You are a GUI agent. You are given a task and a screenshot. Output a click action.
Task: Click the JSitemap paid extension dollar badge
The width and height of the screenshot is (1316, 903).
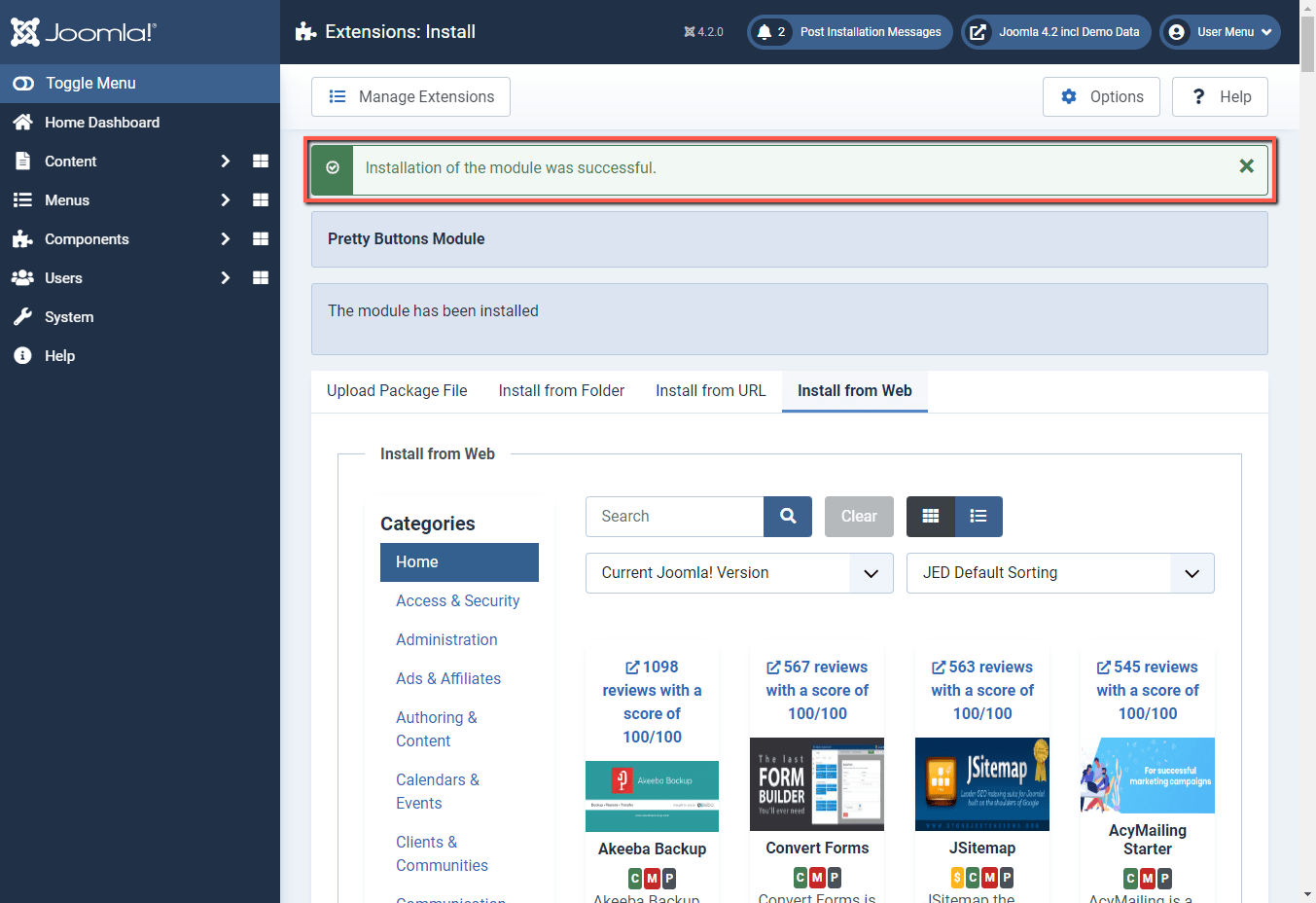click(x=957, y=878)
